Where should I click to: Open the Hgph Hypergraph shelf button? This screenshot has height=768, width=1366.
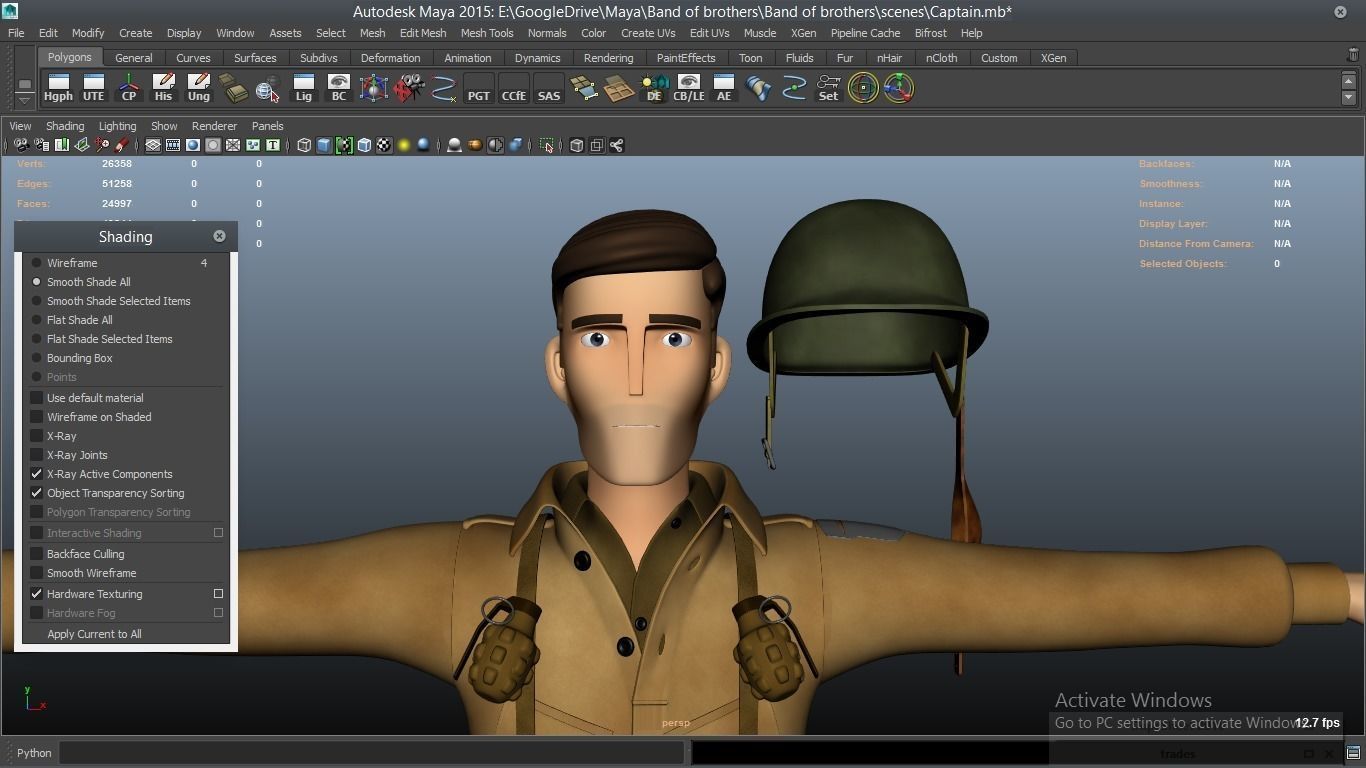pos(58,88)
